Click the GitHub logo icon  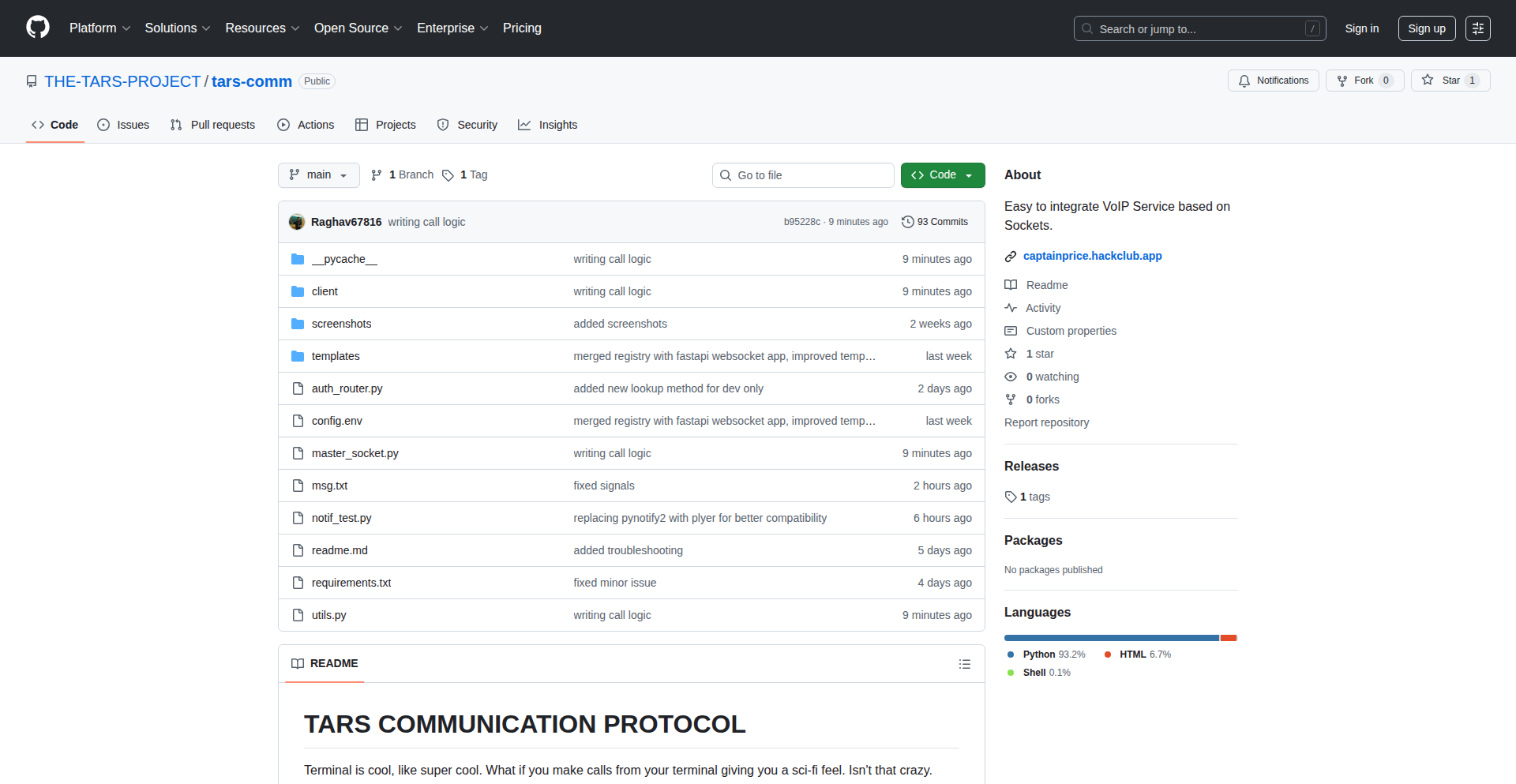(37, 28)
